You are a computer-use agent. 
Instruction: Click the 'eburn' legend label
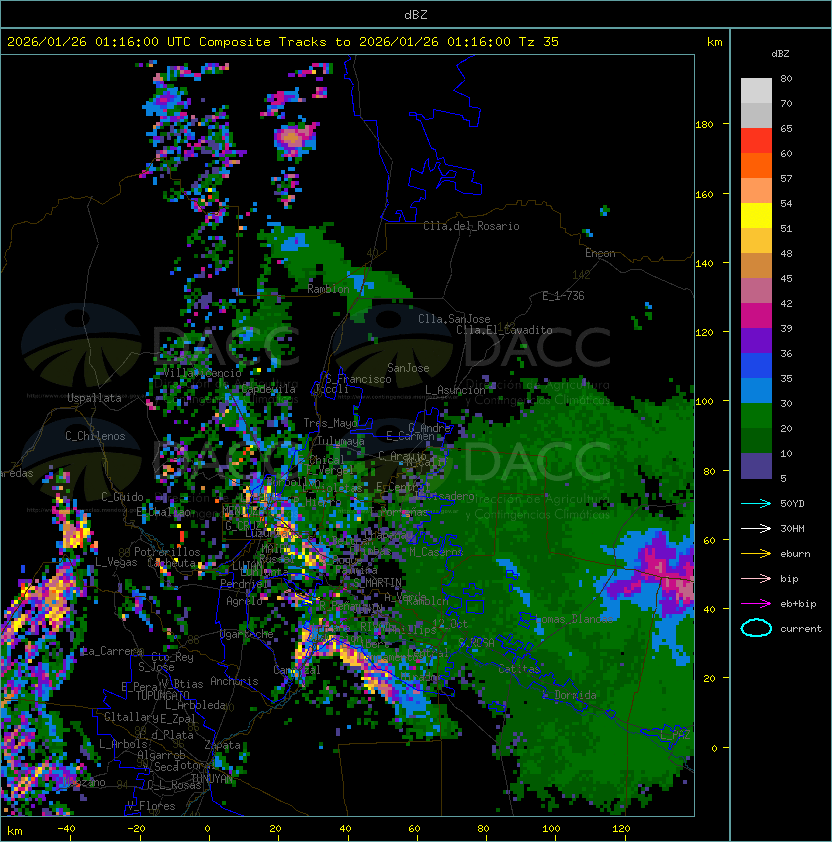coord(795,554)
